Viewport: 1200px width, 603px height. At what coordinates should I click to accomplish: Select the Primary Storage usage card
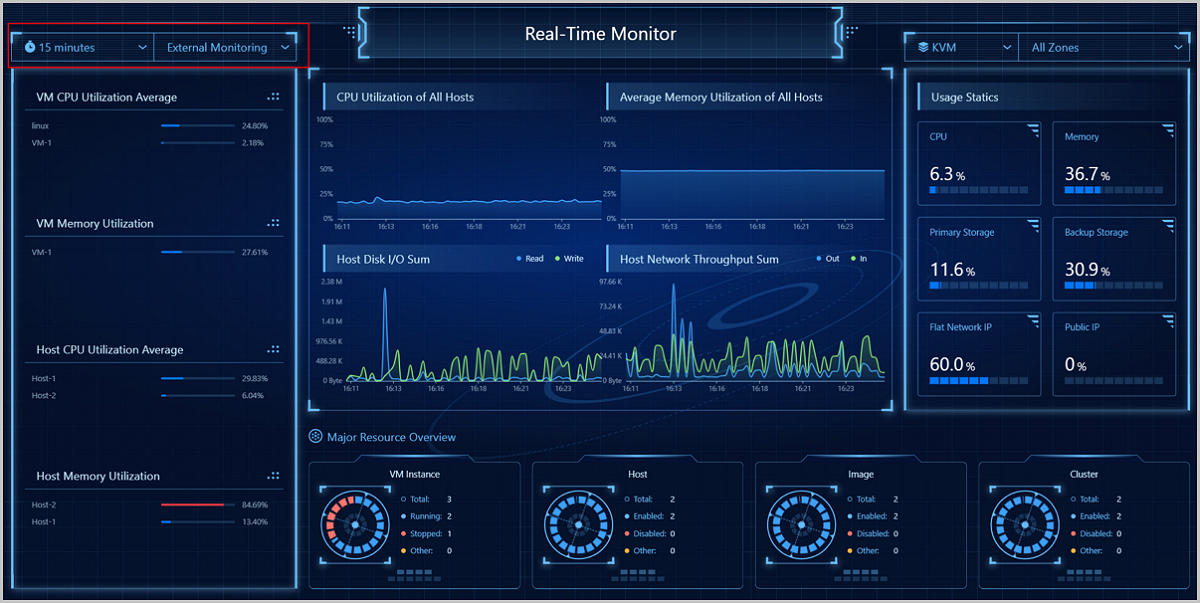coord(979,258)
